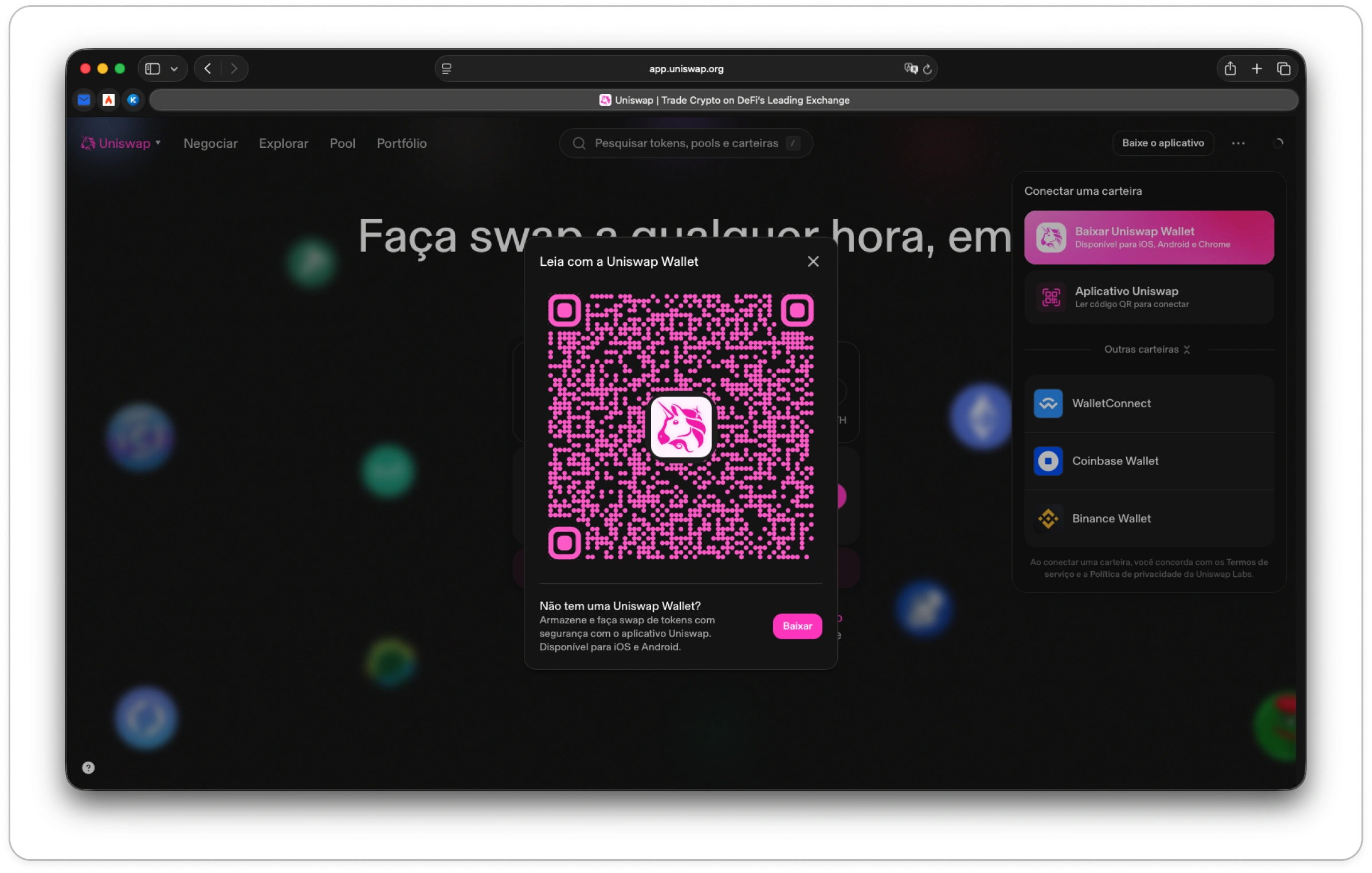Click Baixe o aplicativo button
1372x873 pixels.
coord(1163,143)
